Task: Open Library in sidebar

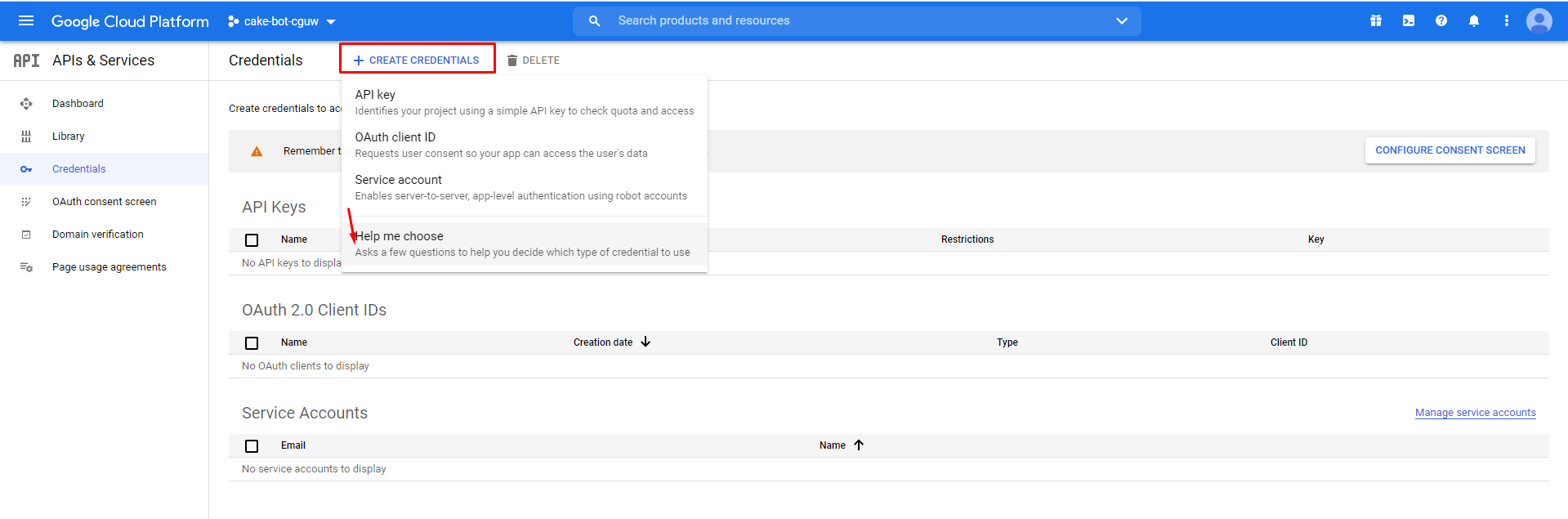Action: click(x=104, y=136)
